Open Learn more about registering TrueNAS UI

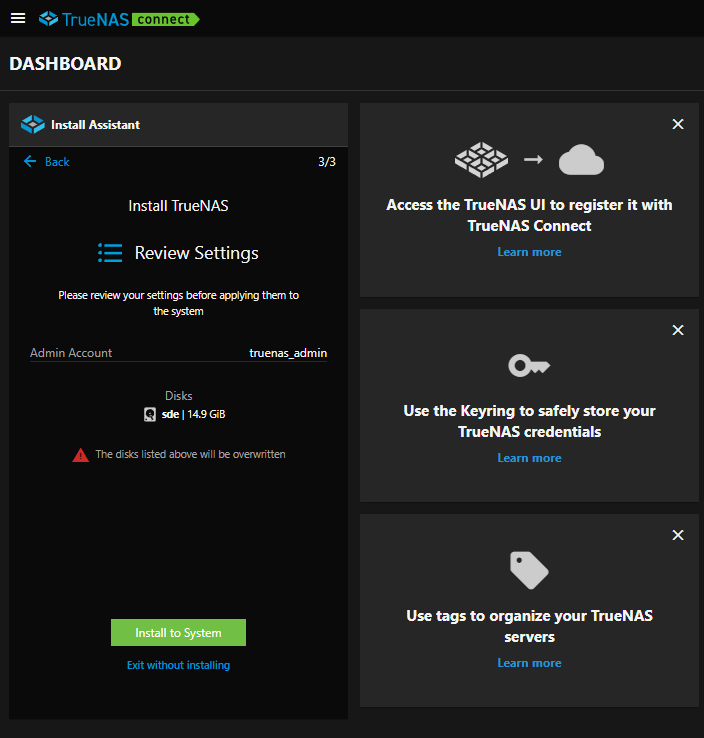click(529, 252)
